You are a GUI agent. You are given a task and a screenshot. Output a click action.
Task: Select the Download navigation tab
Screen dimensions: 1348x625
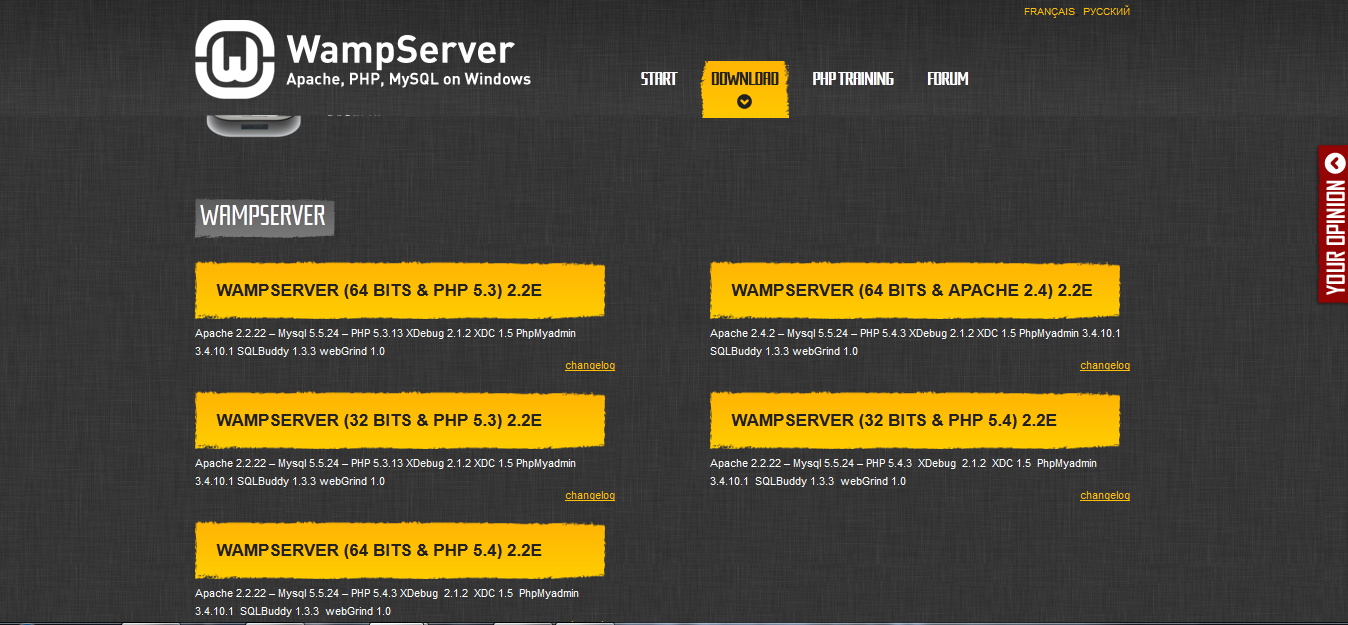(x=744, y=78)
